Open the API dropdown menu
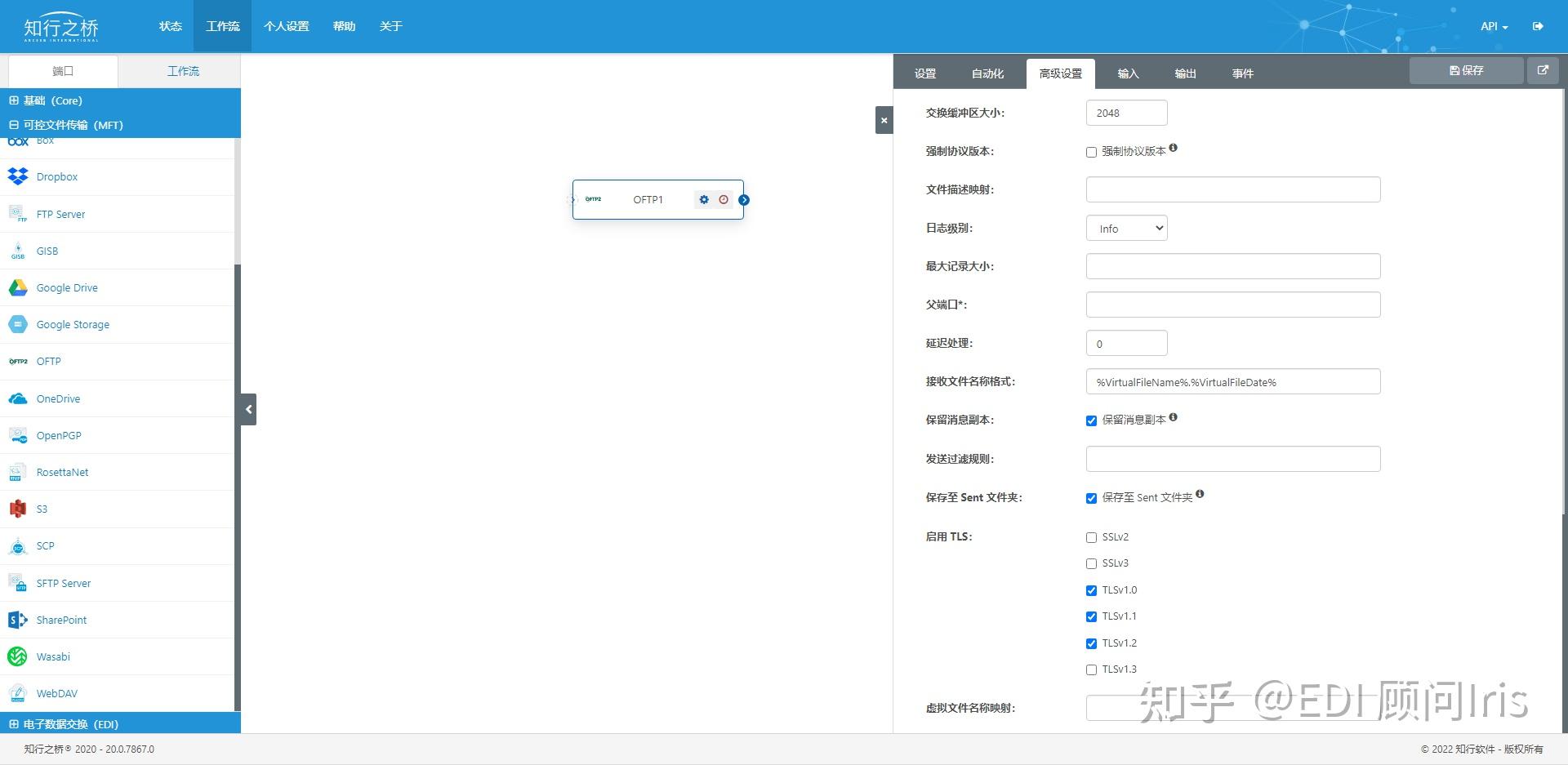 [1492, 26]
